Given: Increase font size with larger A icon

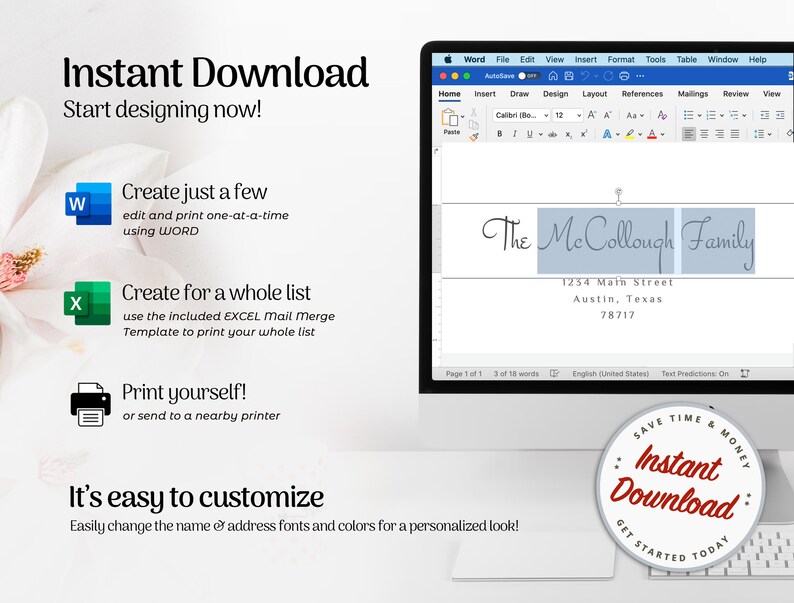Looking at the screenshot, I should [591, 115].
